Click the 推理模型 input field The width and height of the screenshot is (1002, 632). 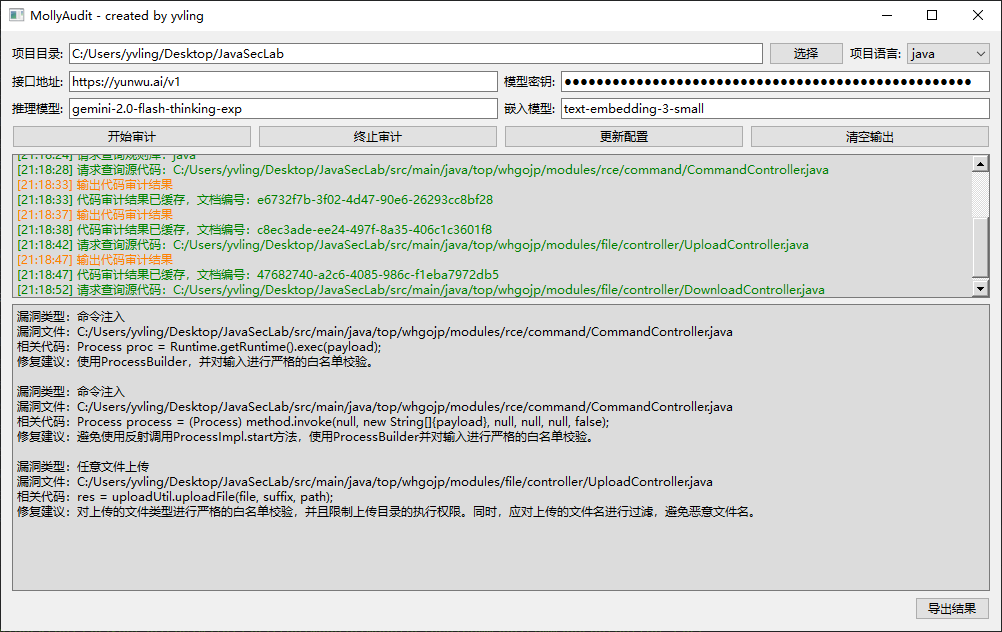coord(283,109)
